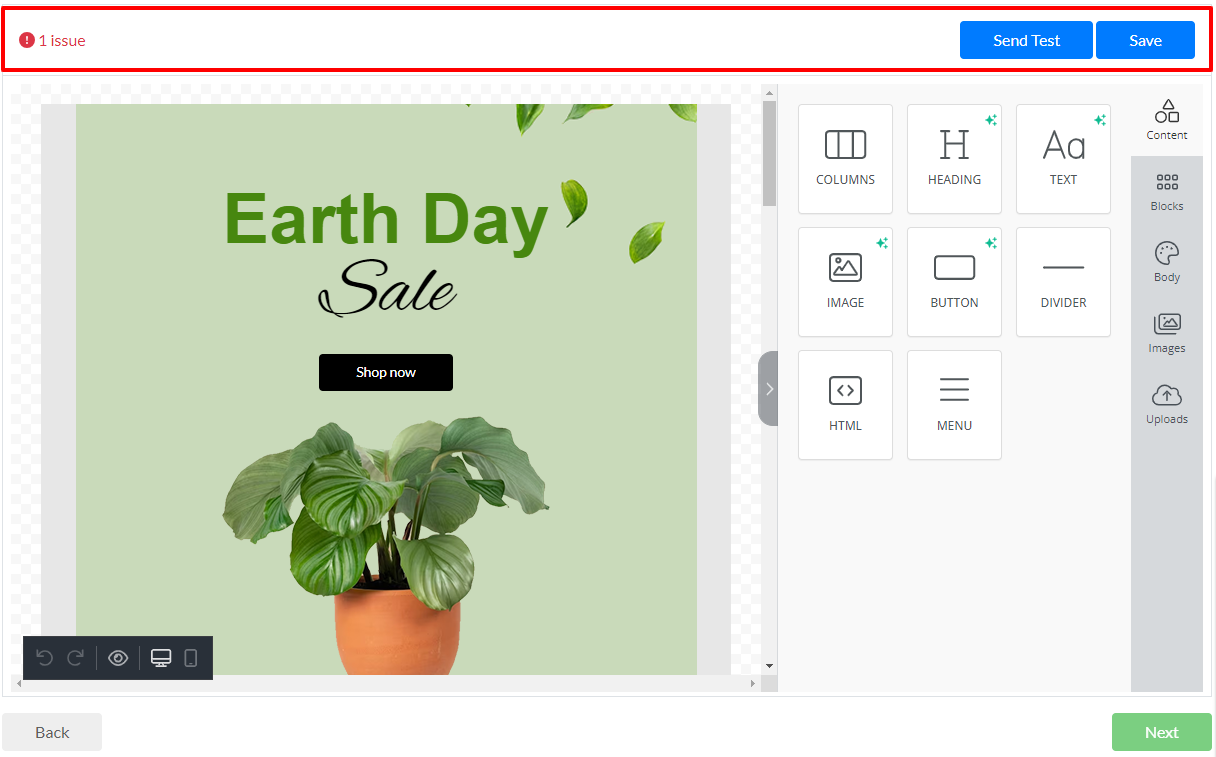
Task: Undo the last edit
Action: click(x=44, y=658)
